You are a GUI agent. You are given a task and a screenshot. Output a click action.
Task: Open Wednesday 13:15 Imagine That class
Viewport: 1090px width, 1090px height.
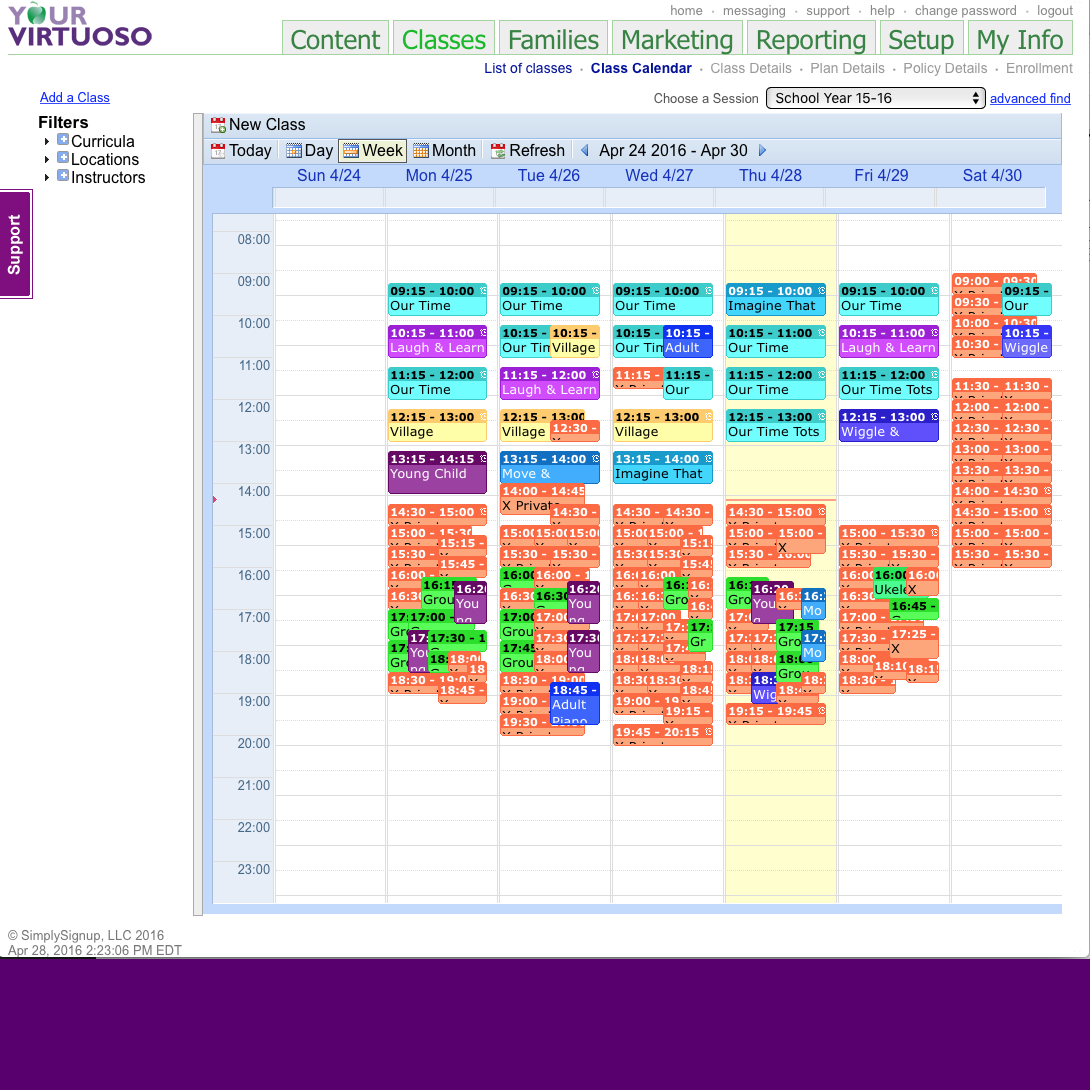(662, 467)
